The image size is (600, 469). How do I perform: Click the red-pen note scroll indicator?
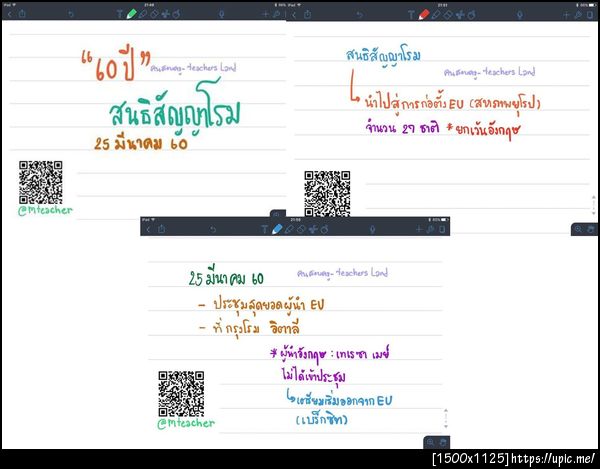(593, 205)
